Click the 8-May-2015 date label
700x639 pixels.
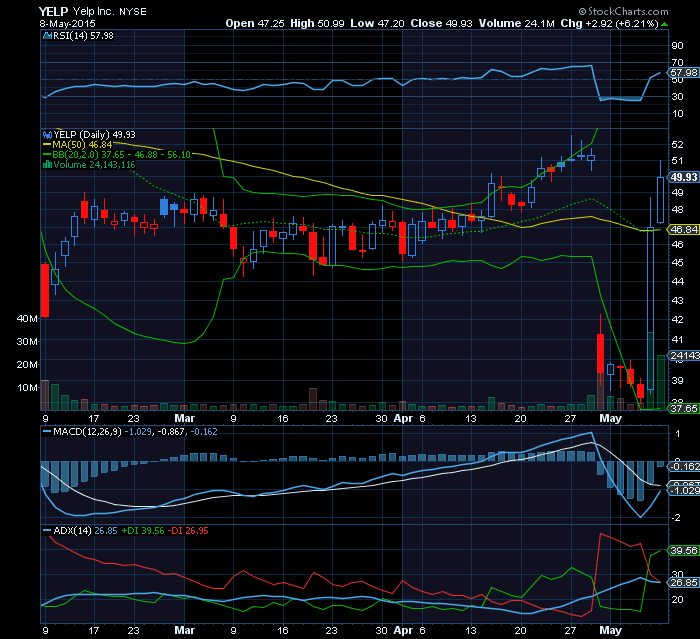67,24
